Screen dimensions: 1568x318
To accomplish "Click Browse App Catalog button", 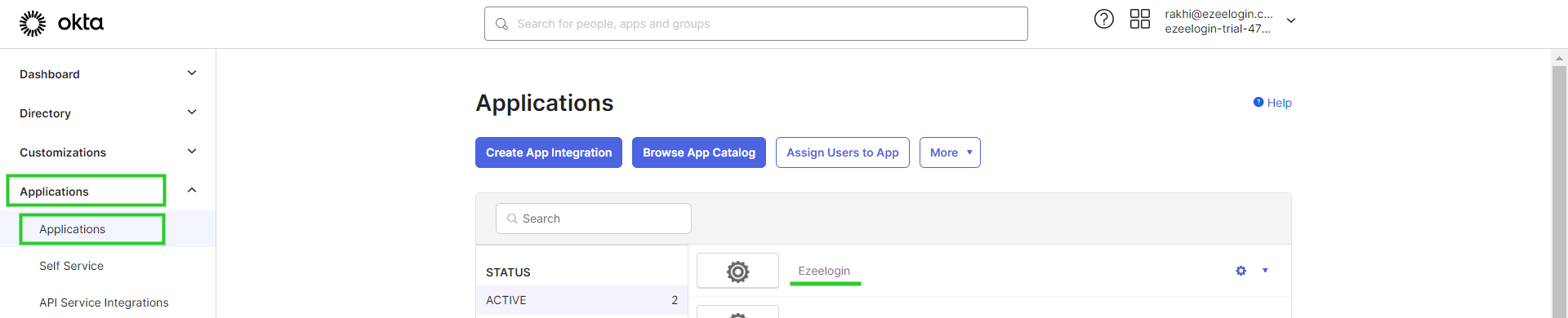I will pyautogui.click(x=699, y=152).
